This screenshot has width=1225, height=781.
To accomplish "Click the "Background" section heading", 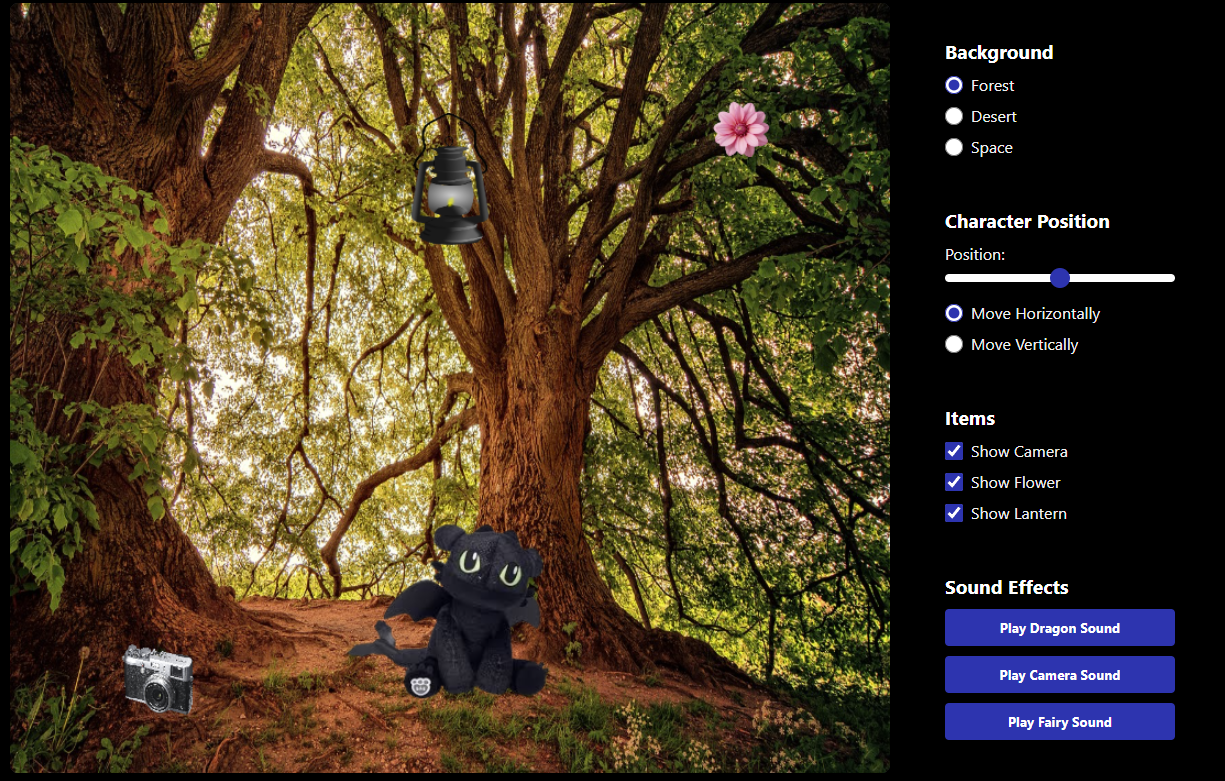I will [999, 53].
